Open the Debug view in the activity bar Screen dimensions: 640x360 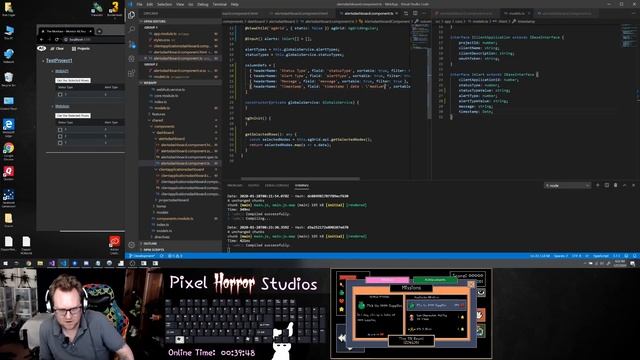(131, 59)
